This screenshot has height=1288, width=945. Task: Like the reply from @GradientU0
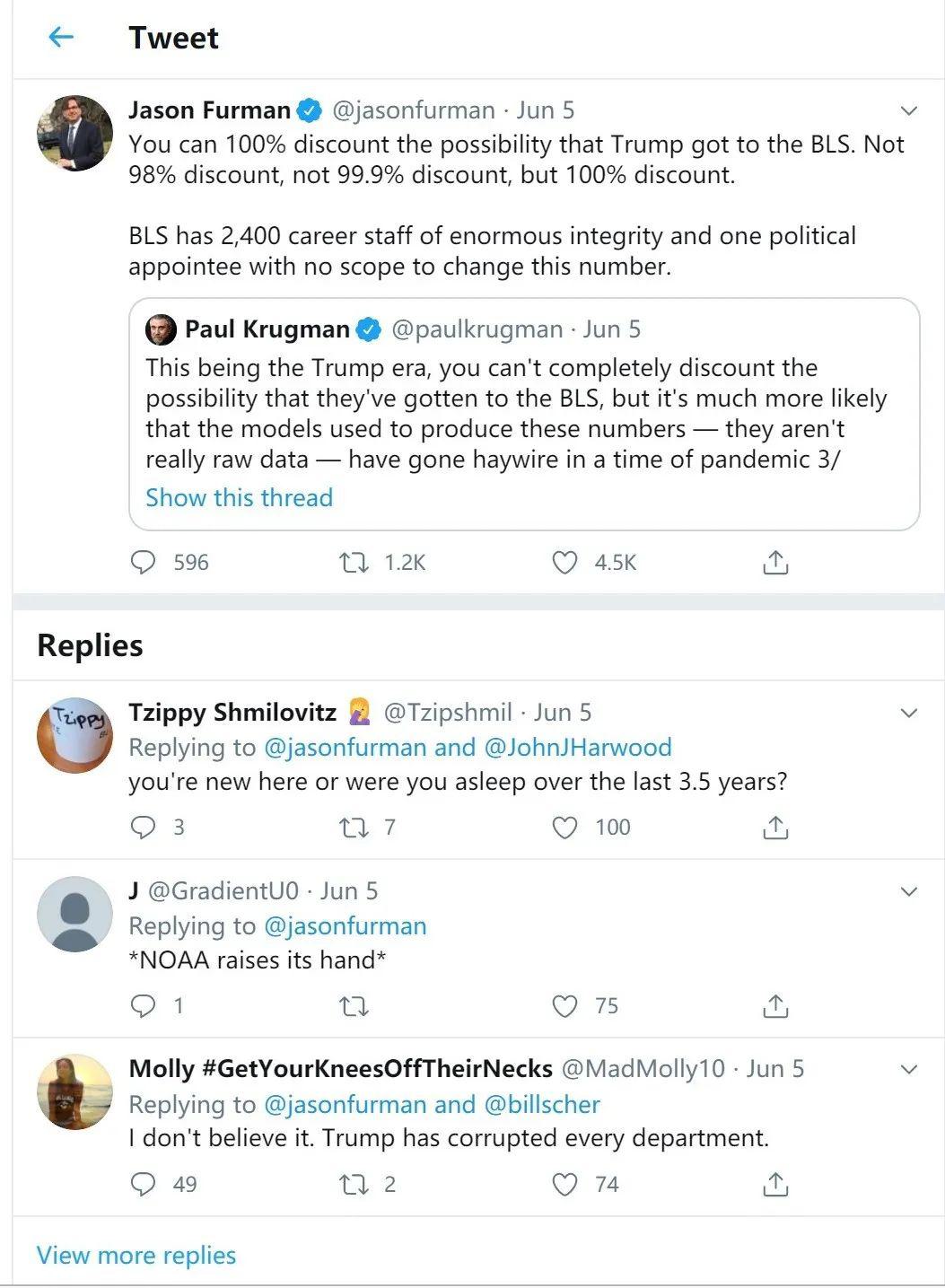click(x=564, y=1006)
